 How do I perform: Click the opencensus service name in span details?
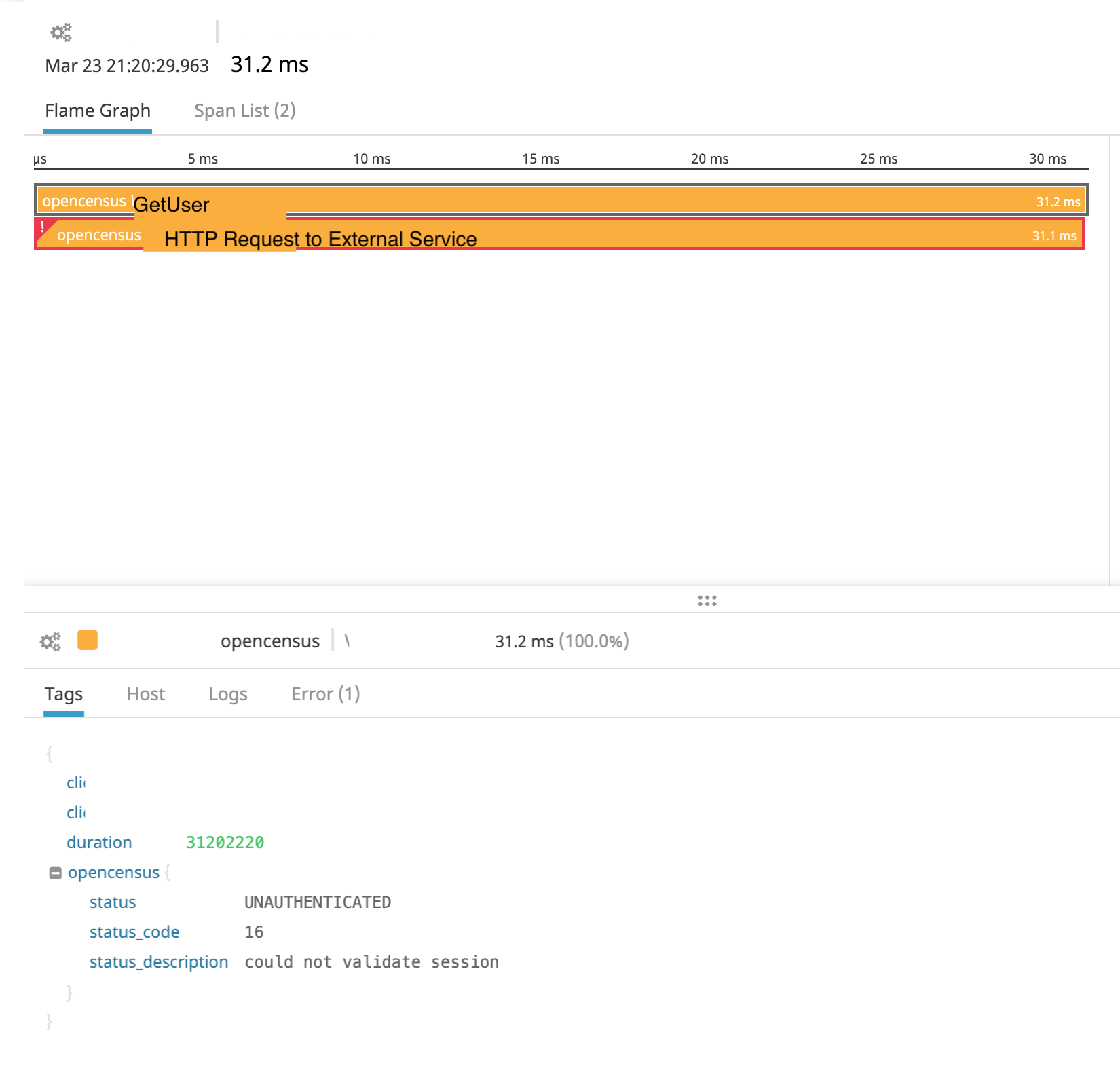(270, 641)
